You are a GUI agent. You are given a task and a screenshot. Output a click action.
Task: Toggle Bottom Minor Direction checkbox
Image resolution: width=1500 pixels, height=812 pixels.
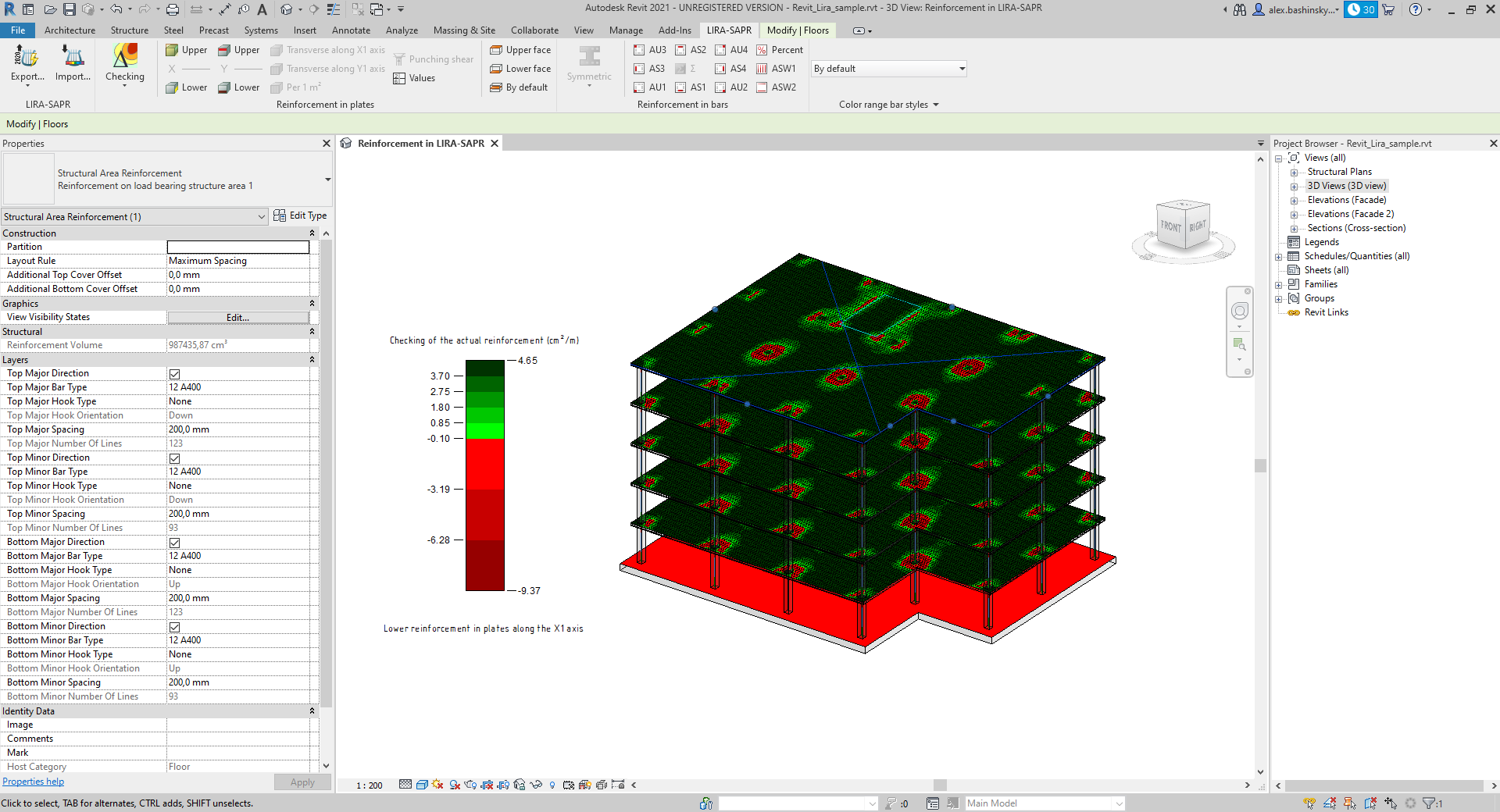(x=175, y=627)
